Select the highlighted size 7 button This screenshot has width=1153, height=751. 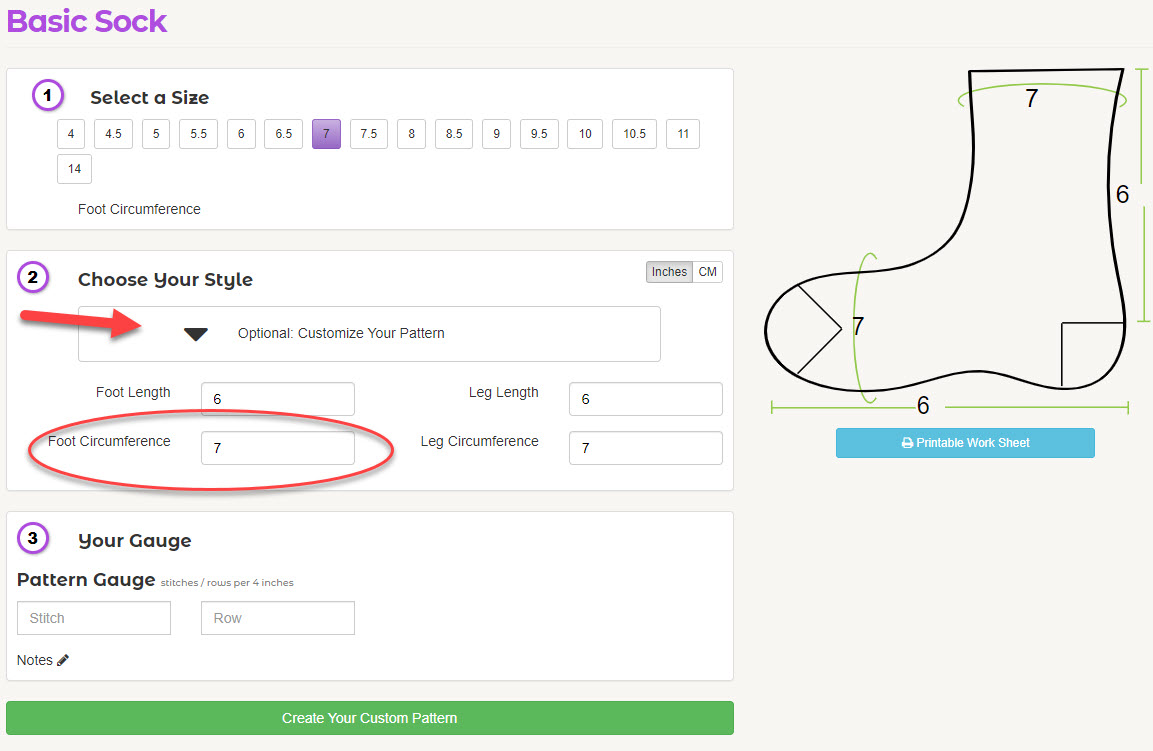click(326, 134)
